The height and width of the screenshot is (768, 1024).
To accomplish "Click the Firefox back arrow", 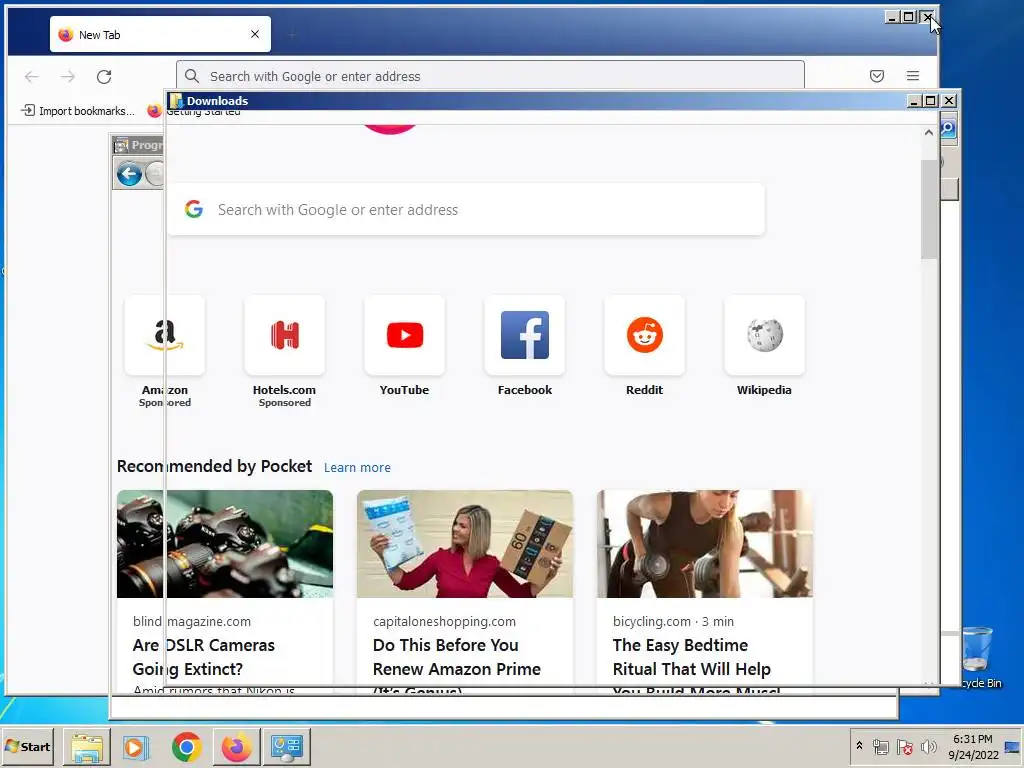I will coord(31,76).
